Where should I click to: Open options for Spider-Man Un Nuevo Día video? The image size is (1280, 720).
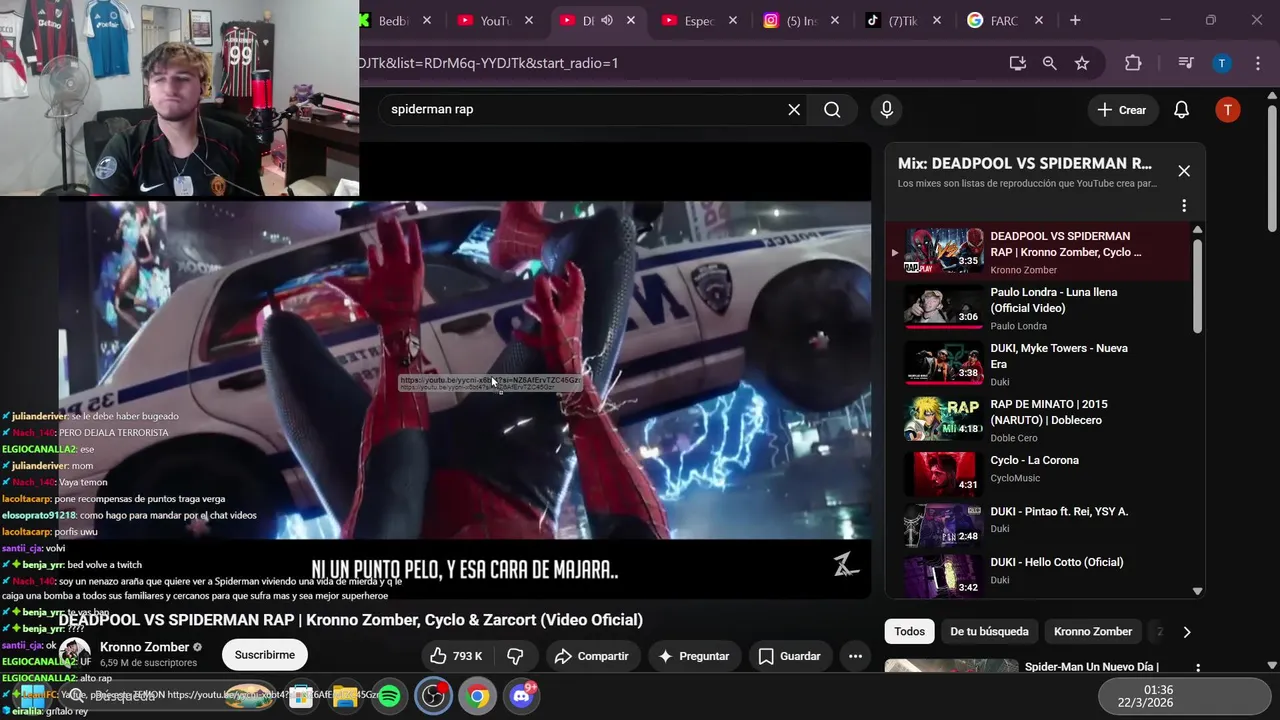point(1198,668)
